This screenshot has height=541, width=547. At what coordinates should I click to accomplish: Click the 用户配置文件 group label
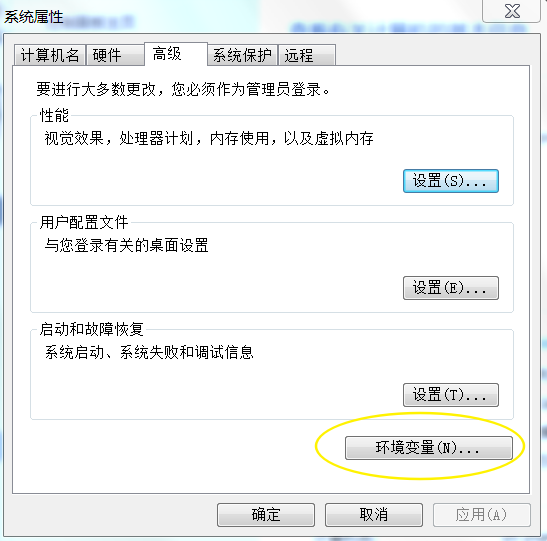84,223
